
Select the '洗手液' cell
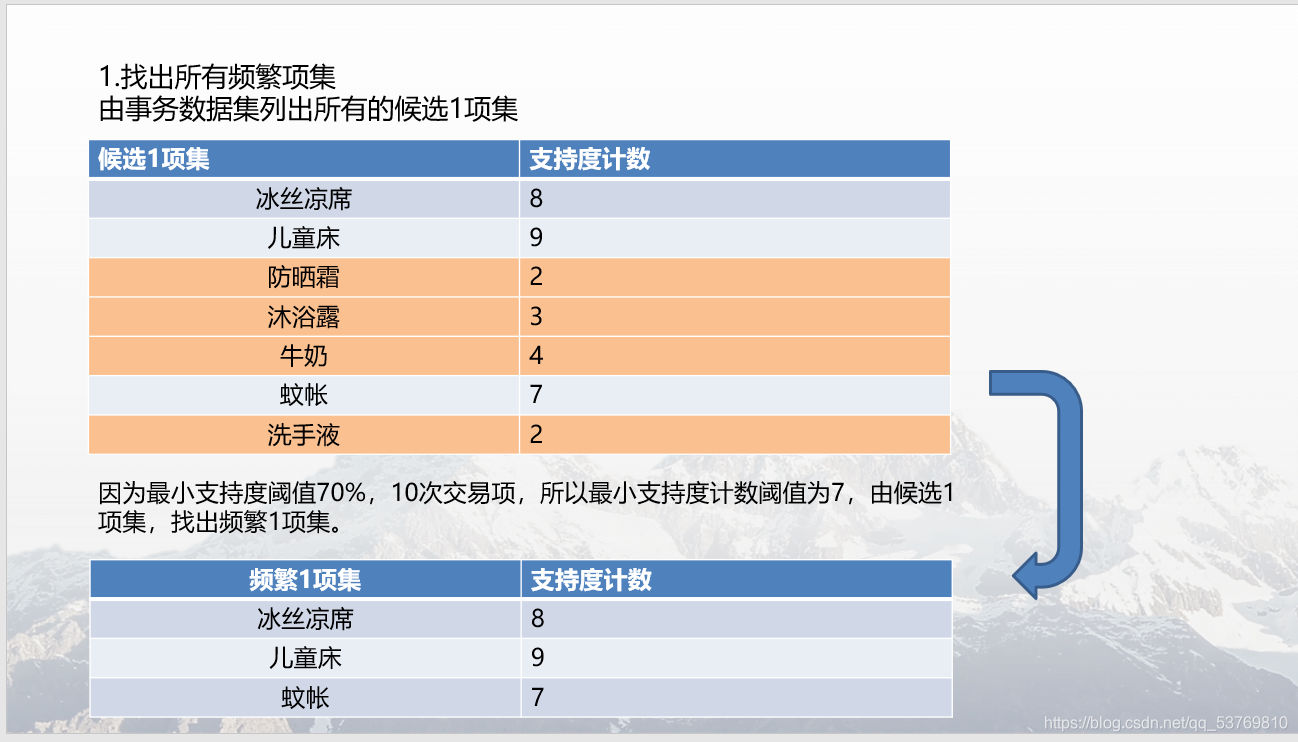click(304, 435)
